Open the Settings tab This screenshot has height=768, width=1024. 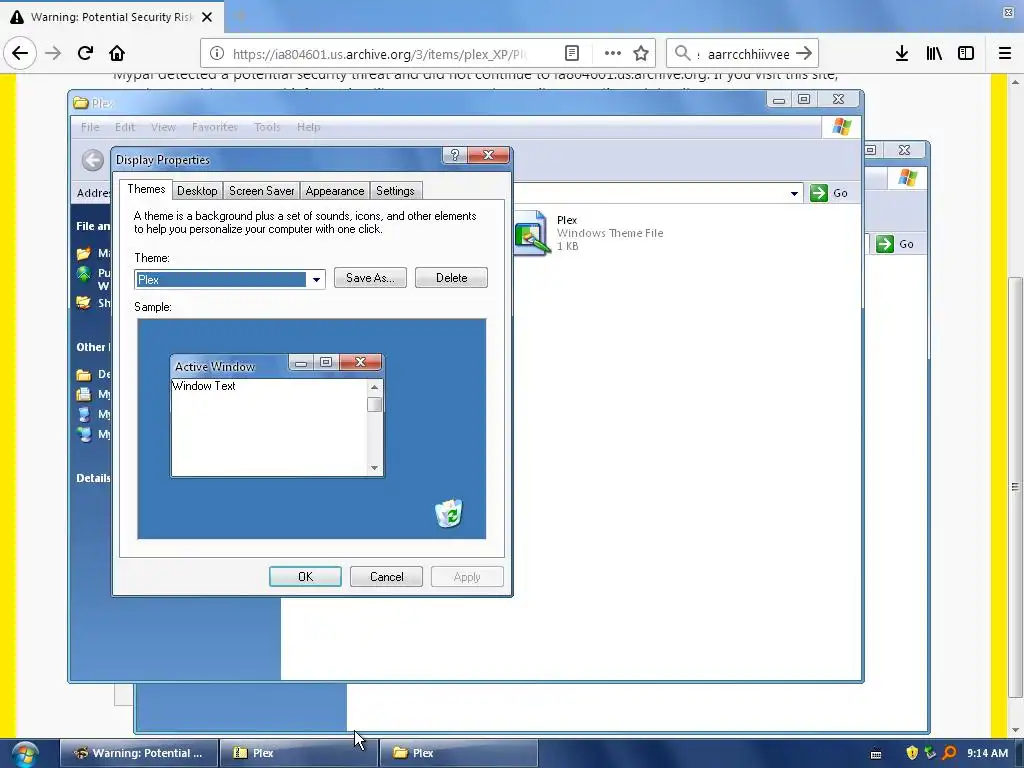(395, 191)
